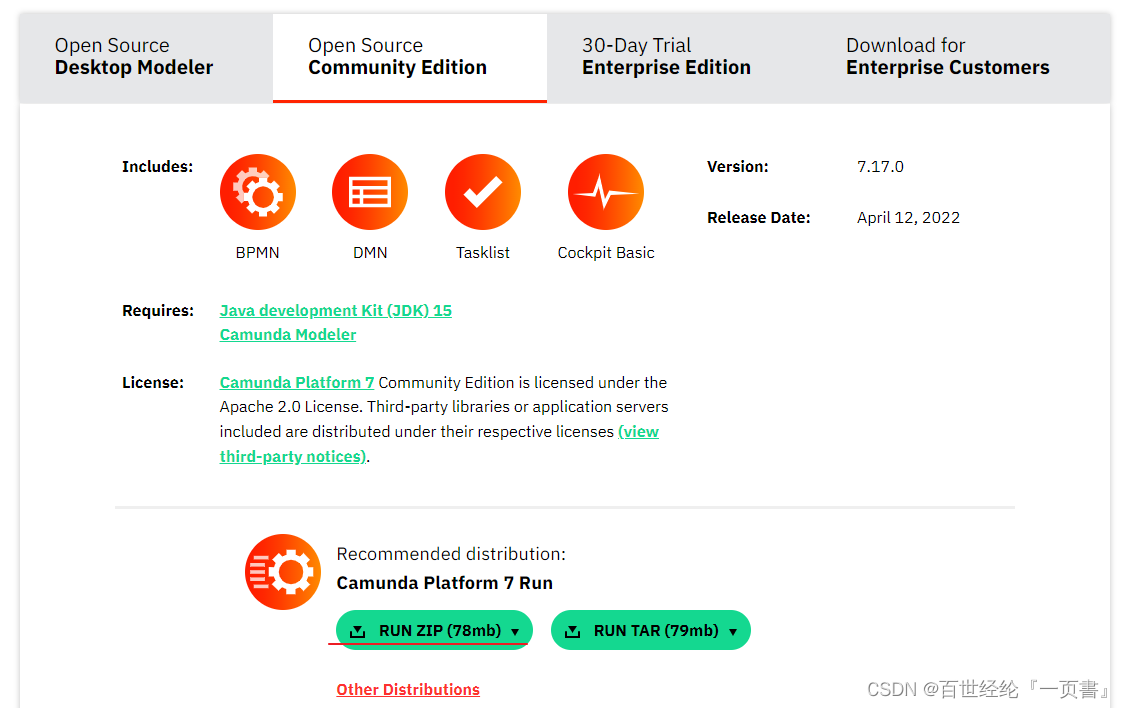Viewport: 1122px width, 708px height.
Task: View third-party notices link
Action: point(439,444)
